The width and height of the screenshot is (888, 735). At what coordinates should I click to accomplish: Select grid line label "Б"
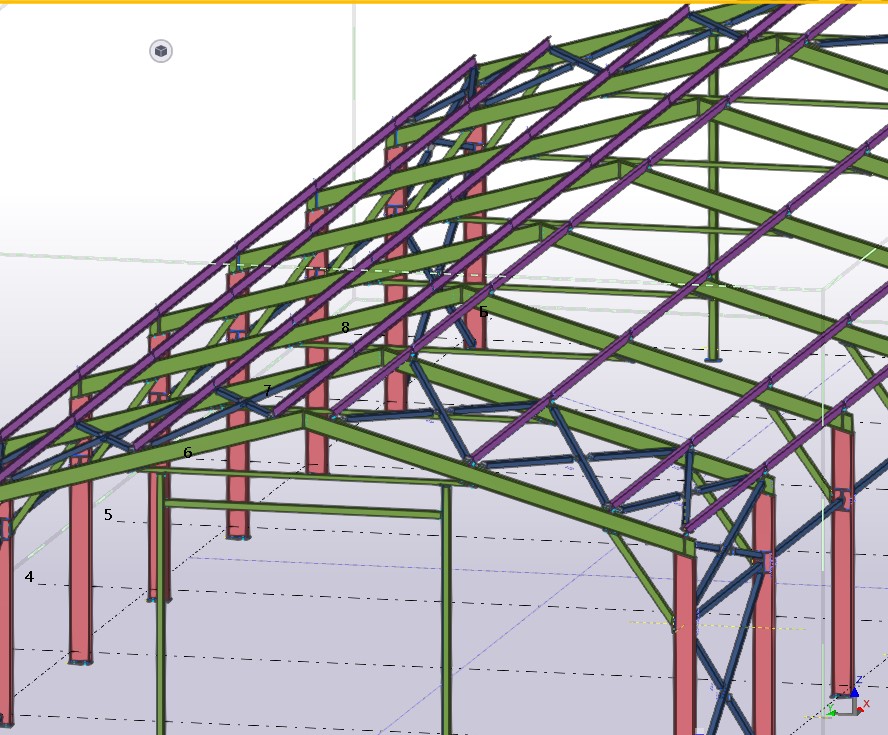(483, 312)
